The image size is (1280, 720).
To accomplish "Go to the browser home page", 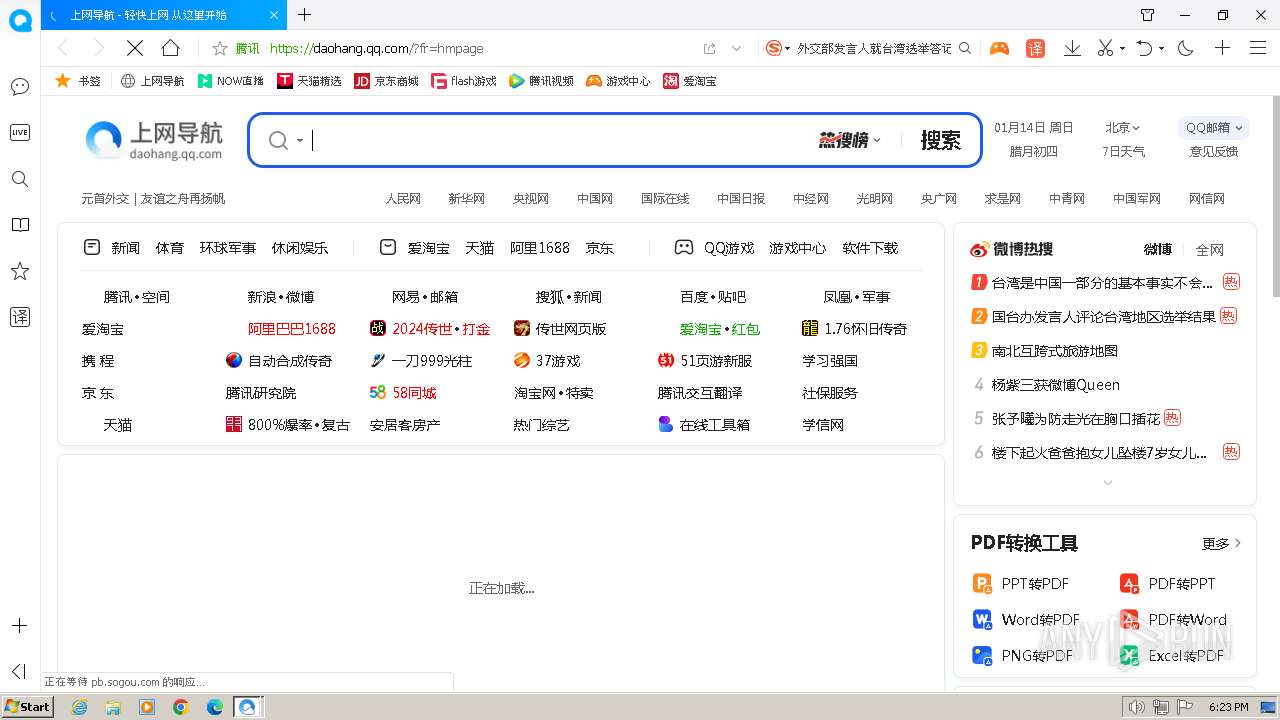I will 171,48.
